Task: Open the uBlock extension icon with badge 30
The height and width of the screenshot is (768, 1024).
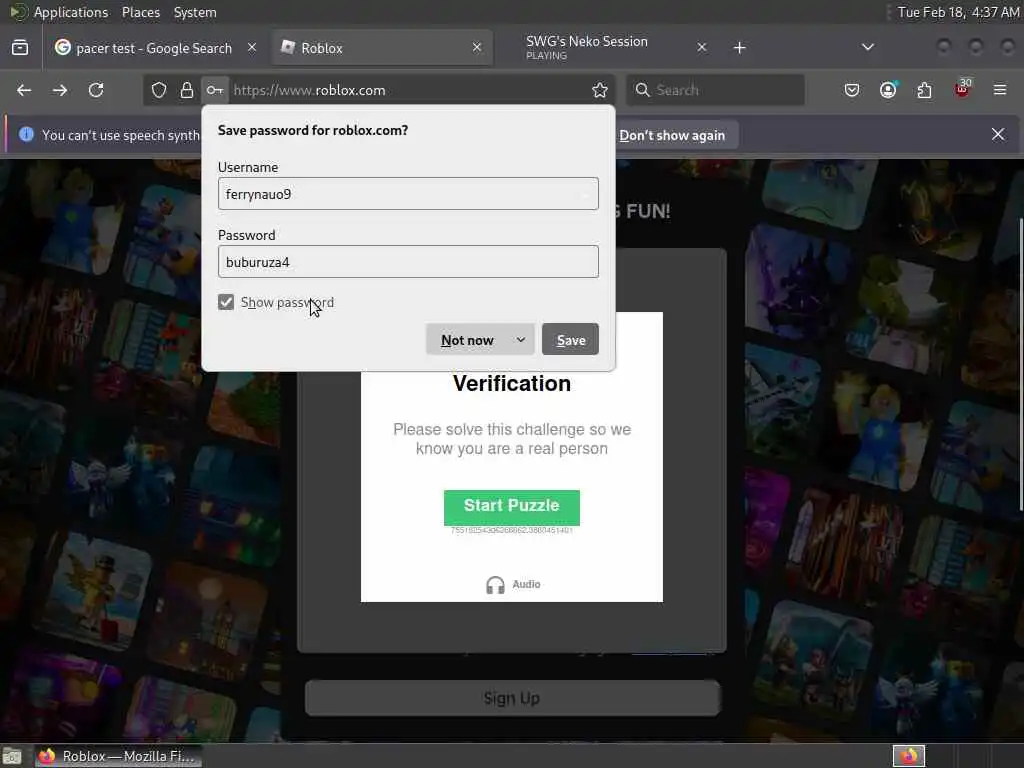Action: click(x=962, y=89)
